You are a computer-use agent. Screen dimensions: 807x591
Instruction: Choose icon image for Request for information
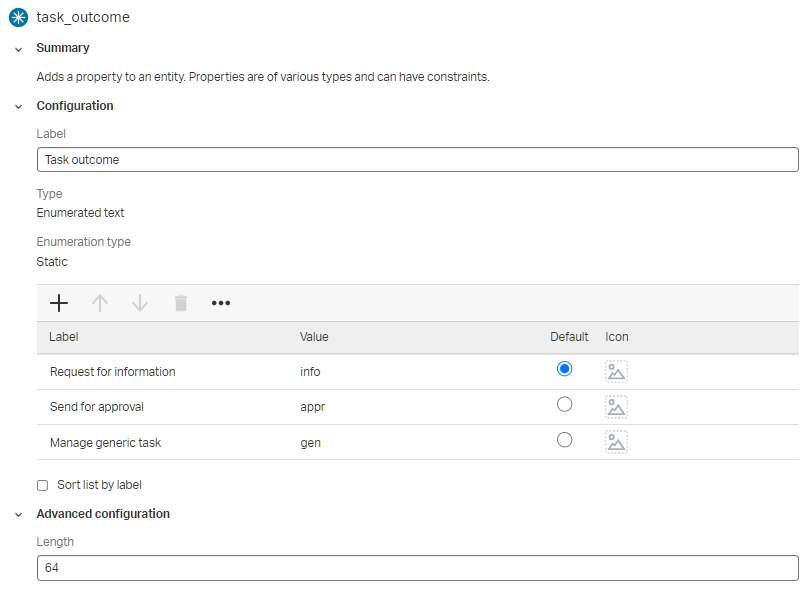click(x=616, y=372)
